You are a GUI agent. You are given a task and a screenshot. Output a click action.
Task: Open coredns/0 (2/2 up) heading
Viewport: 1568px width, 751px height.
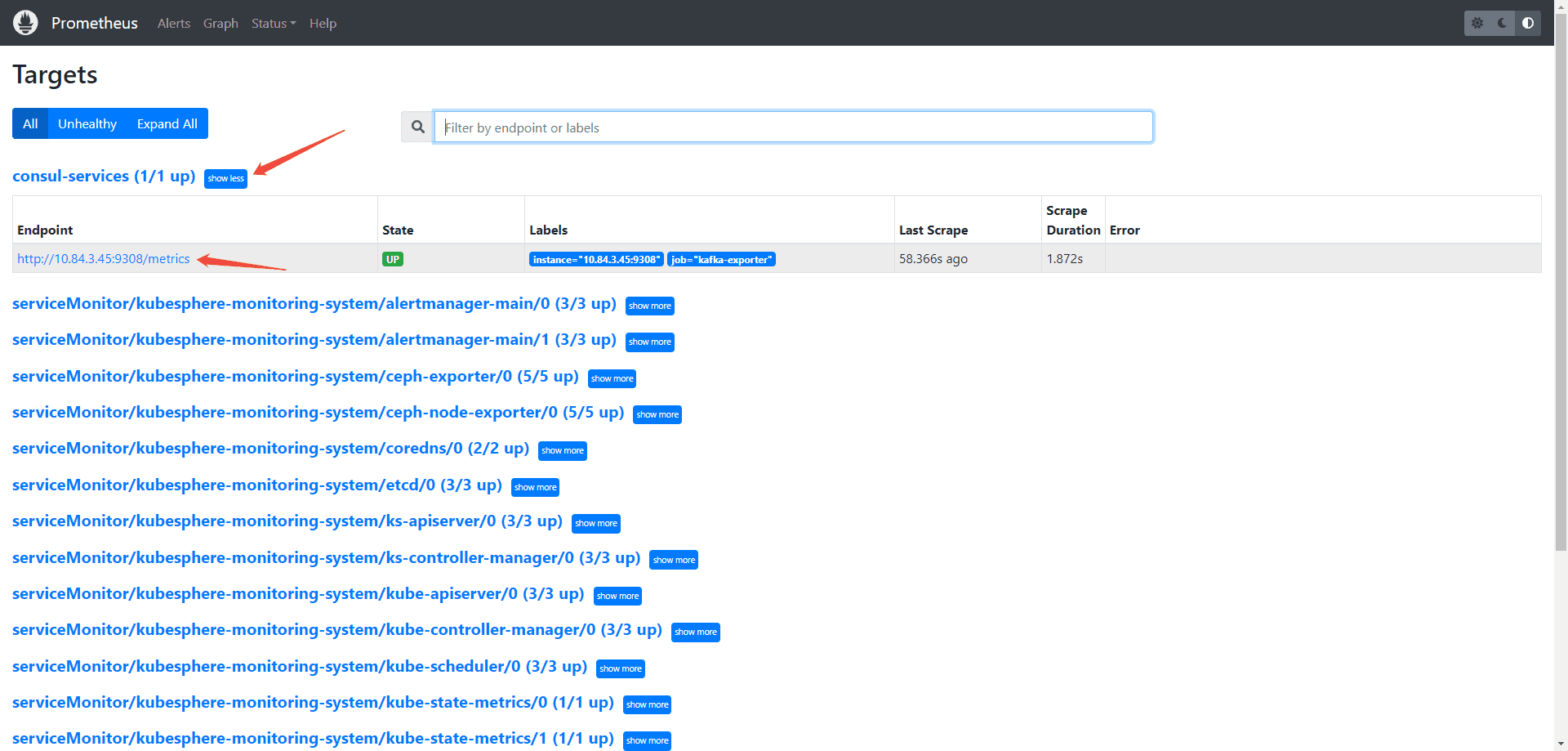[271, 448]
